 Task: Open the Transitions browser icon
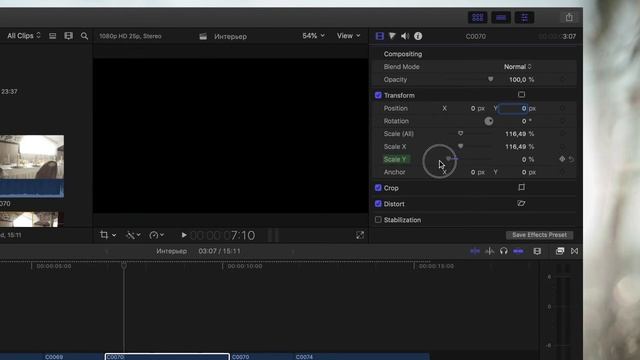point(574,251)
